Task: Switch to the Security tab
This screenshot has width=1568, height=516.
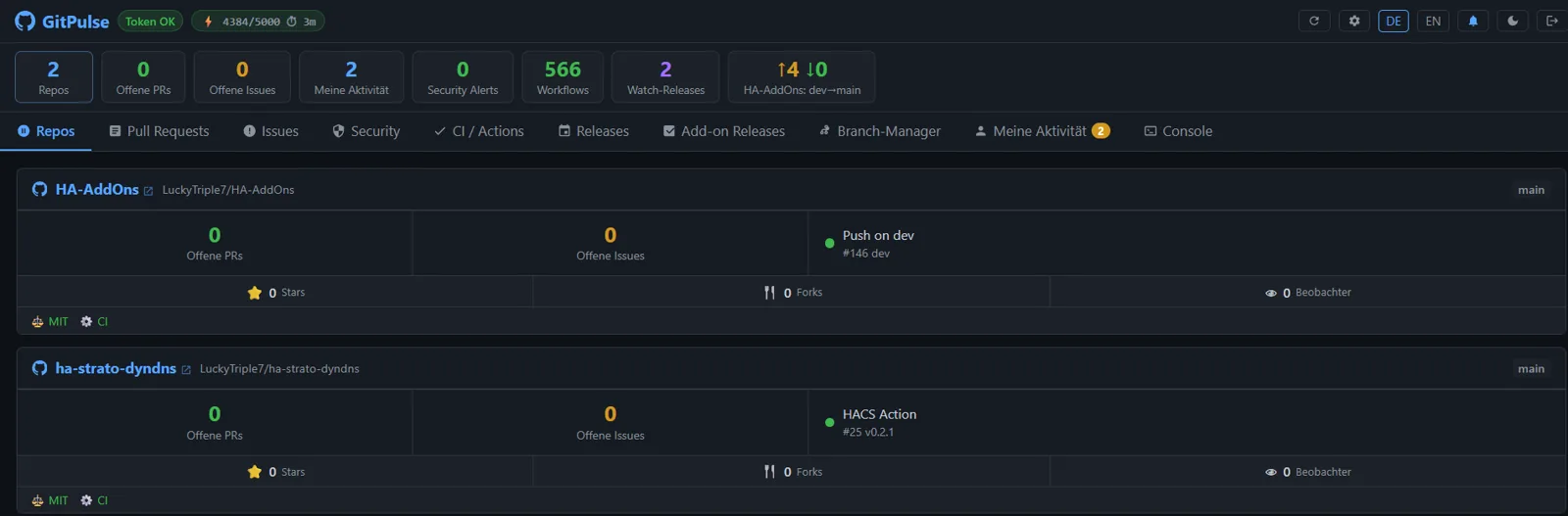Action: click(367, 131)
